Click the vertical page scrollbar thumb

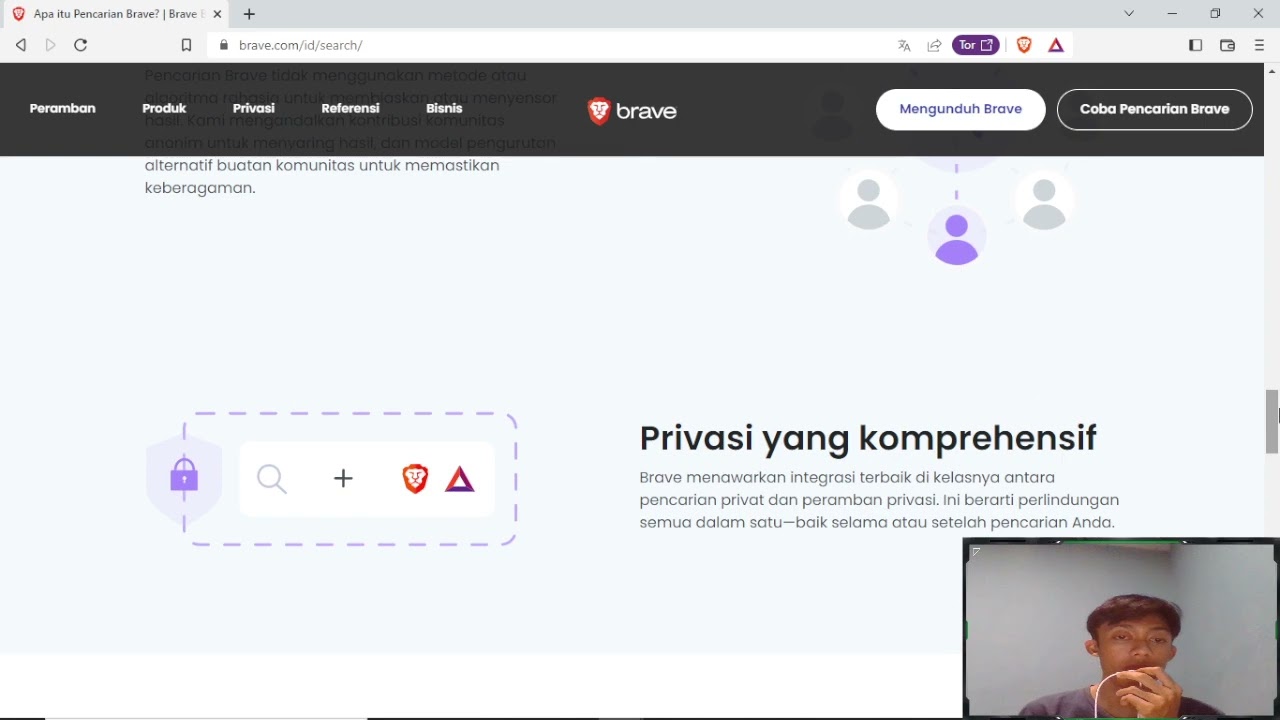point(1272,421)
